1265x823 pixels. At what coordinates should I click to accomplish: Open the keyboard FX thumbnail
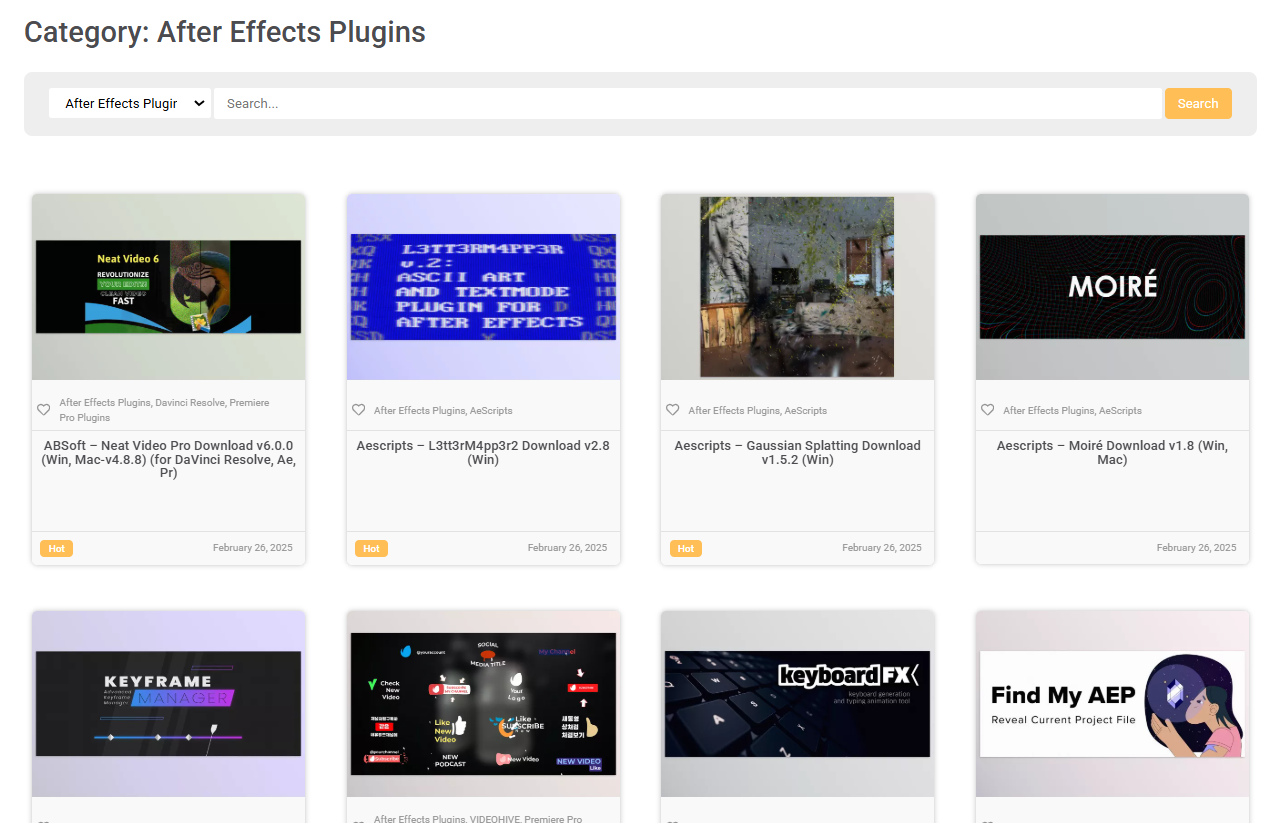(x=797, y=704)
